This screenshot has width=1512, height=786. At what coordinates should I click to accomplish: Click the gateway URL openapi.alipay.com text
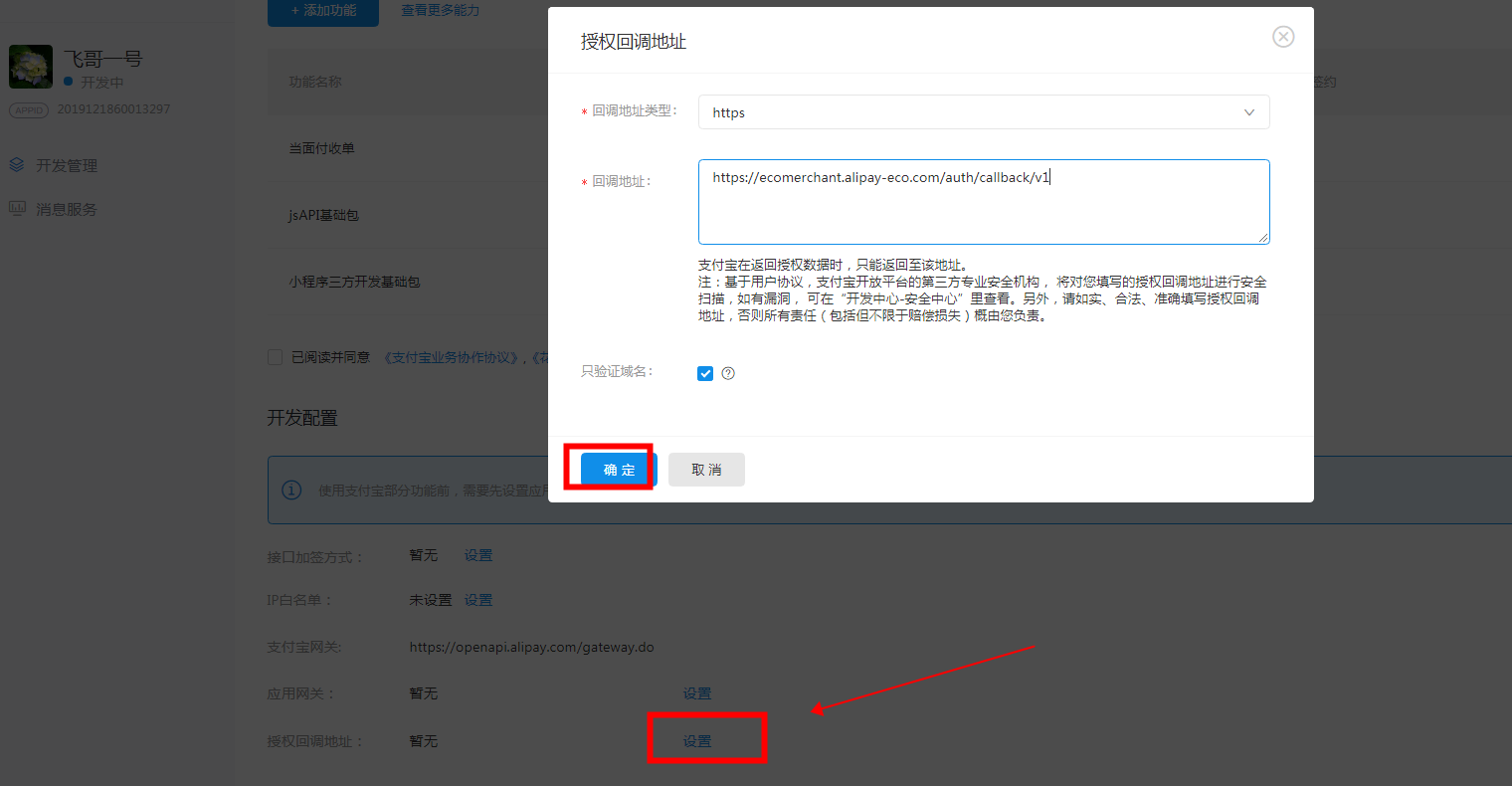pos(532,647)
